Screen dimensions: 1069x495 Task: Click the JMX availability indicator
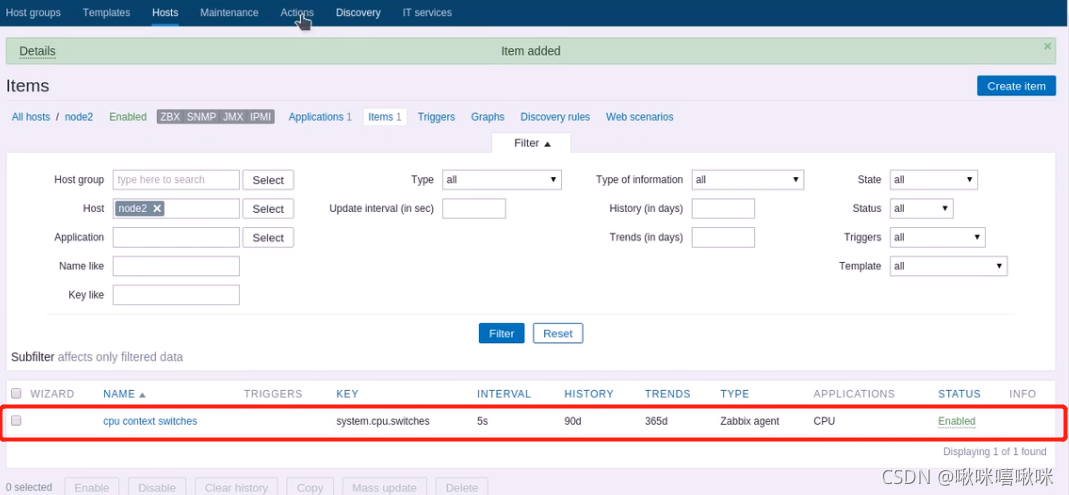coord(233,117)
